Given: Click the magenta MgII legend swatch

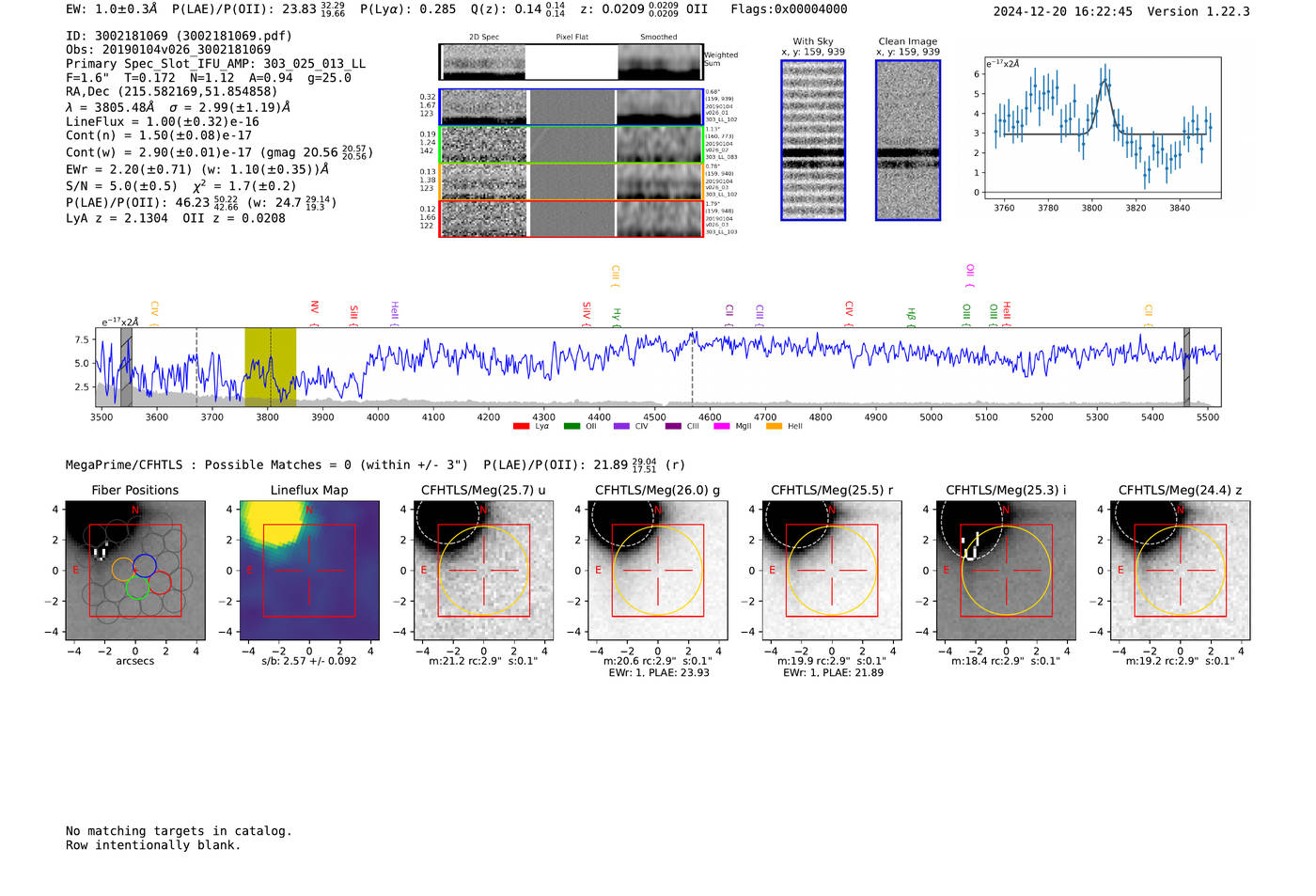Looking at the screenshot, I should [x=721, y=427].
